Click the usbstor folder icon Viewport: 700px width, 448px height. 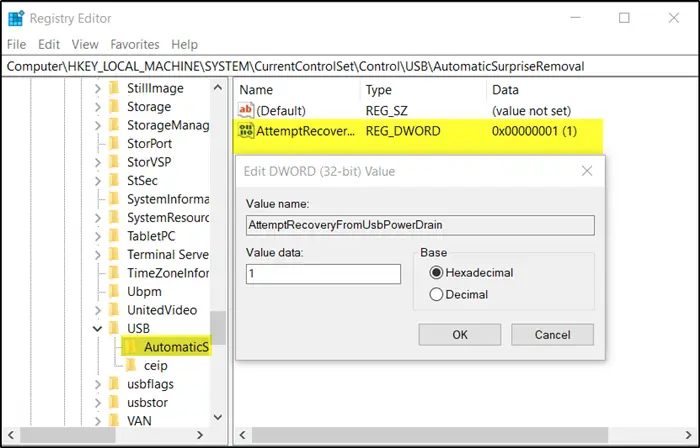tap(114, 402)
